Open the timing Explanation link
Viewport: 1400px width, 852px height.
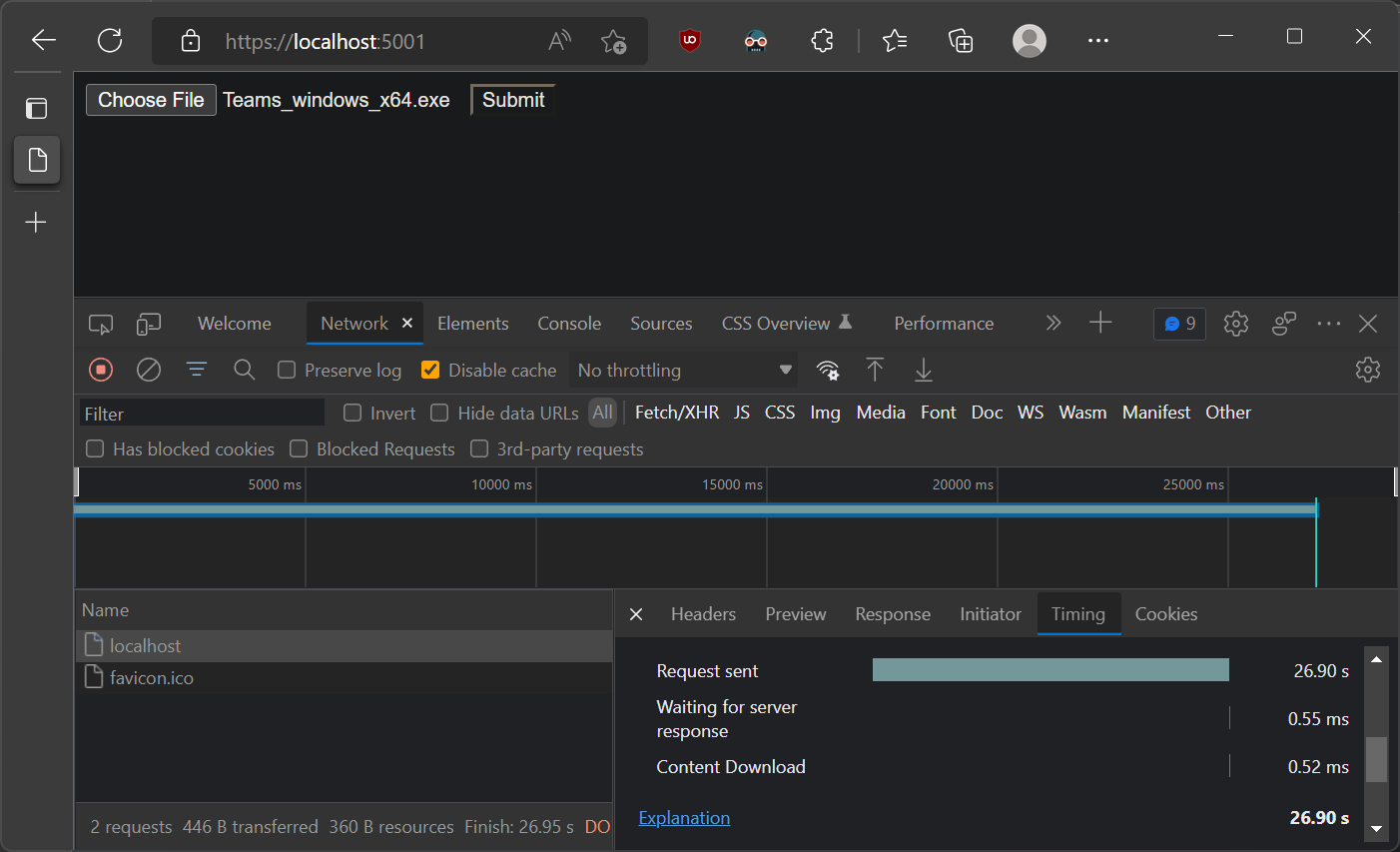coord(684,818)
